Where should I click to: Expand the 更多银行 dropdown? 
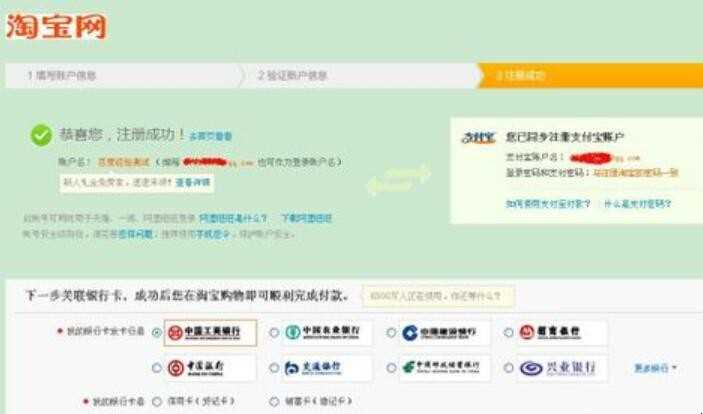[x=655, y=368]
